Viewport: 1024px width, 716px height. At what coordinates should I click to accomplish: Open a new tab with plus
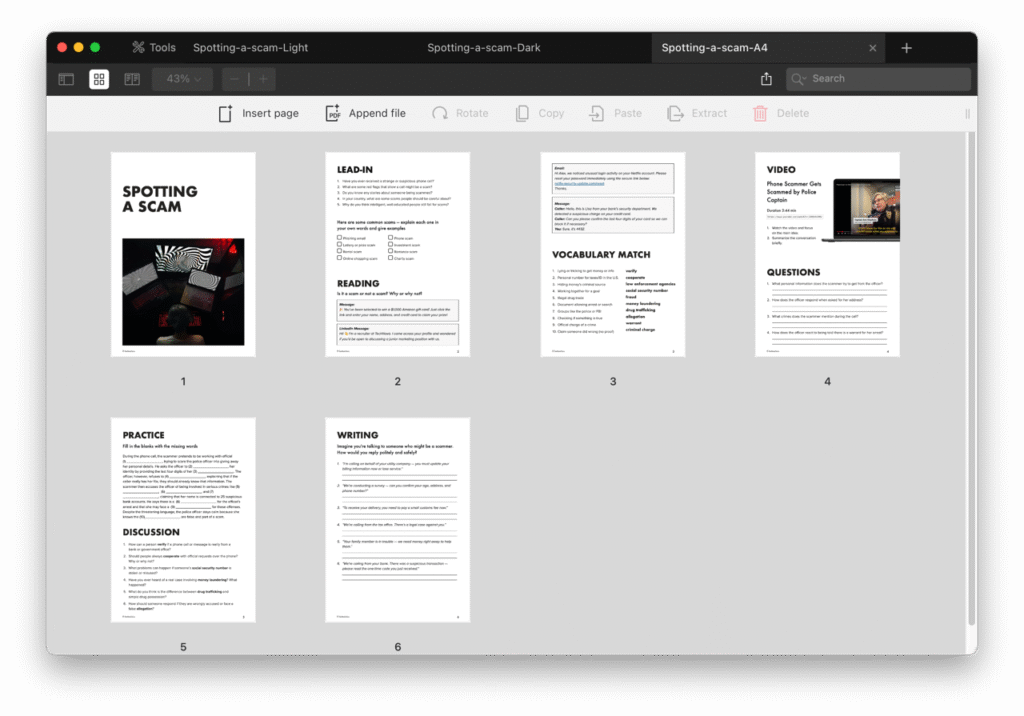click(x=906, y=48)
